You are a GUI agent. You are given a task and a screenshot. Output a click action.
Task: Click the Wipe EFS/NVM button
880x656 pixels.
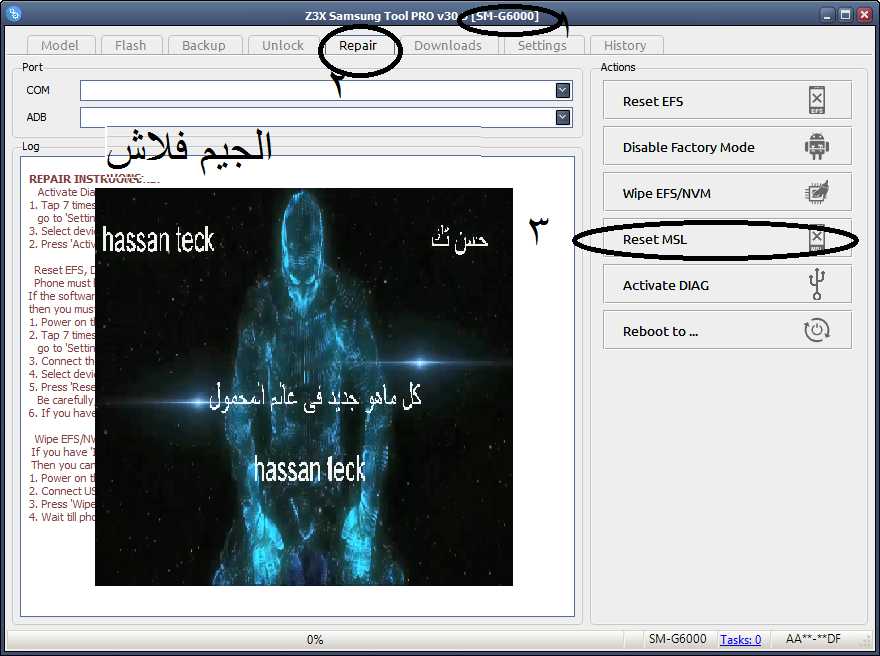coord(727,192)
